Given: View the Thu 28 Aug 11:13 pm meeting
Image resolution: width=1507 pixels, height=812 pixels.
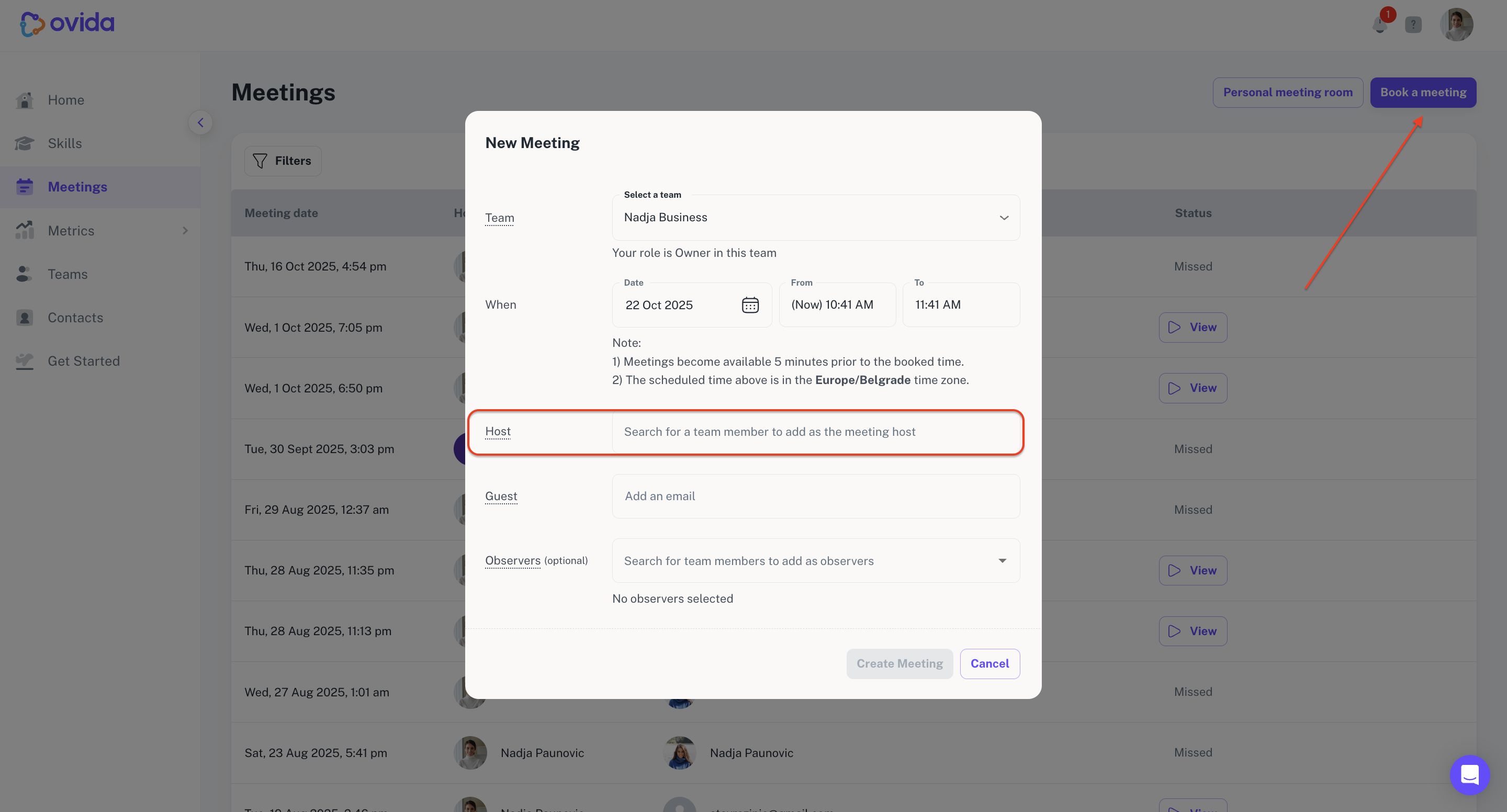Looking at the screenshot, I should [1193, 631].
